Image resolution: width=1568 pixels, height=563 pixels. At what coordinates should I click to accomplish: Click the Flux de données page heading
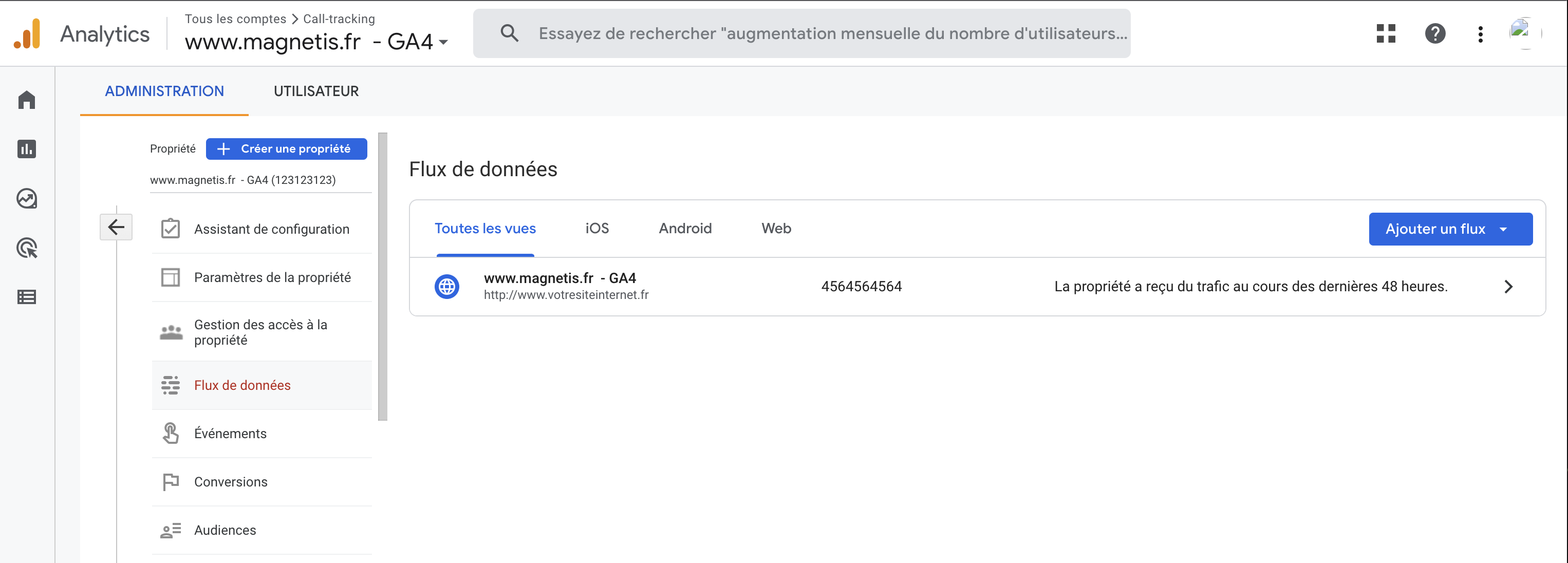483,169
